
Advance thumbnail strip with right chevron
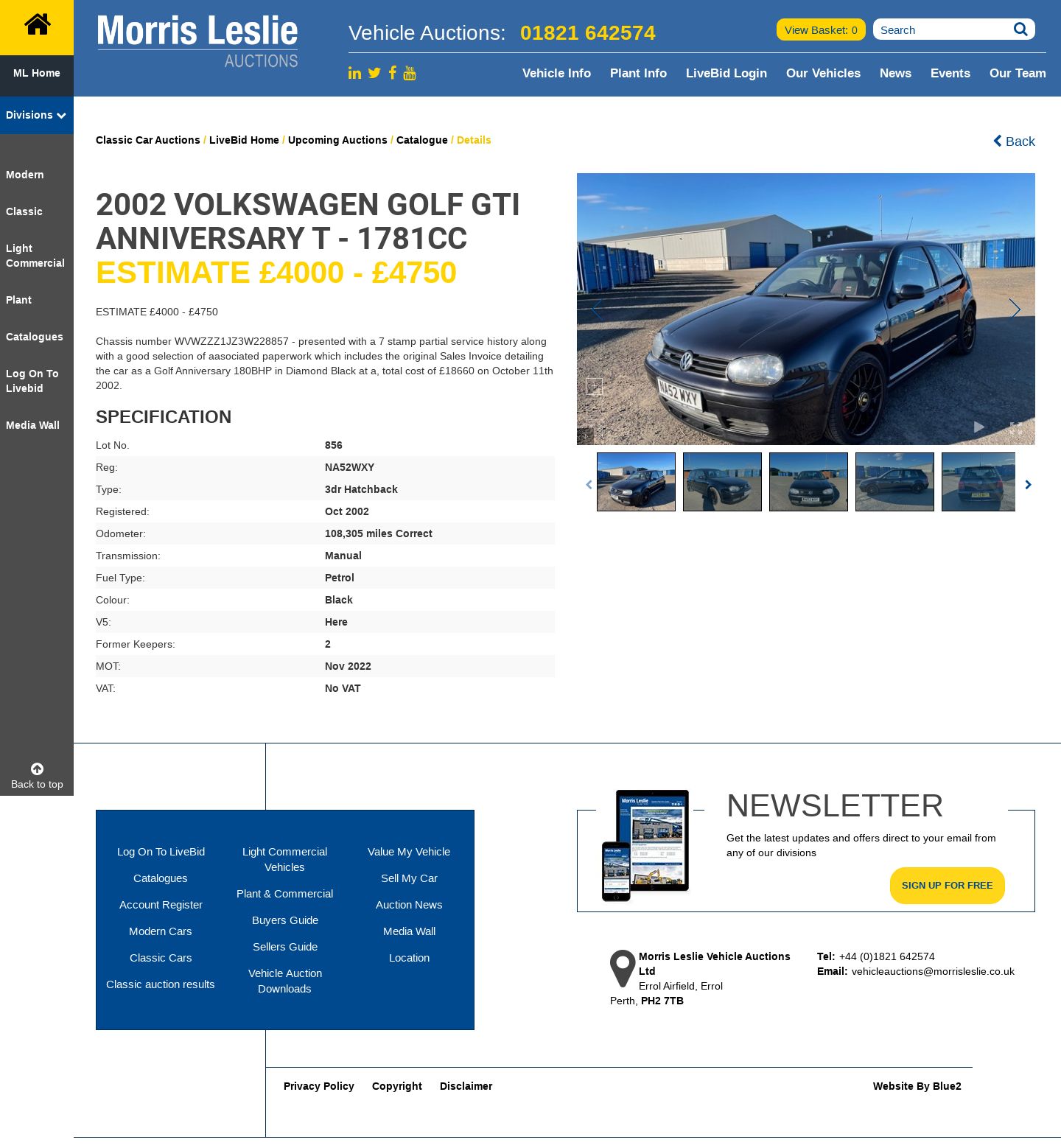coord(1028,484)
